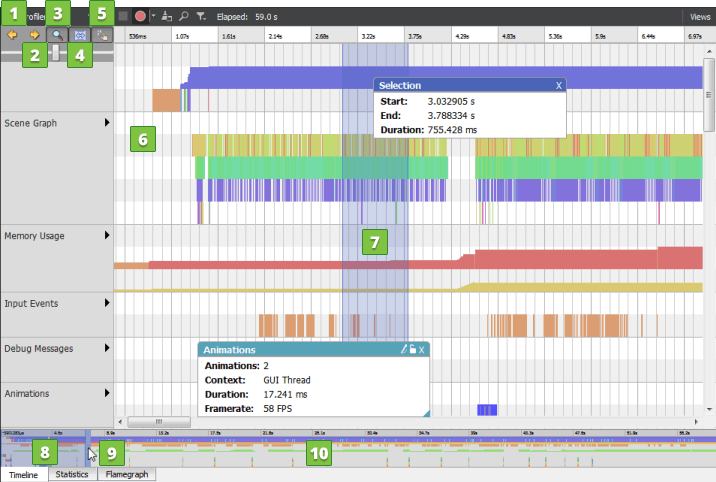Switch to the Statistics tab
Viewport: 716px width, 482px height.
pyautogui.click(x=71, y=474)
